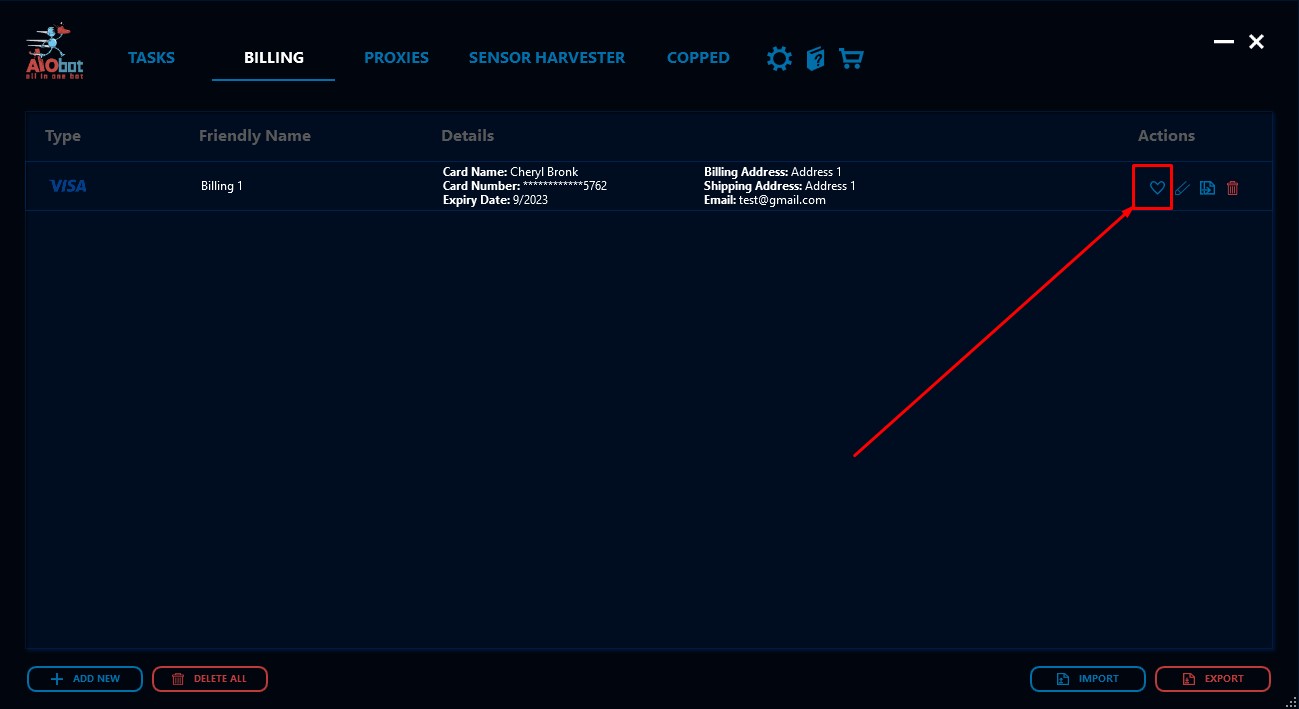This screenshot has width=1299, height=709.
Task: Minimize the AIObot window
Action: (x=1222, y=42)
